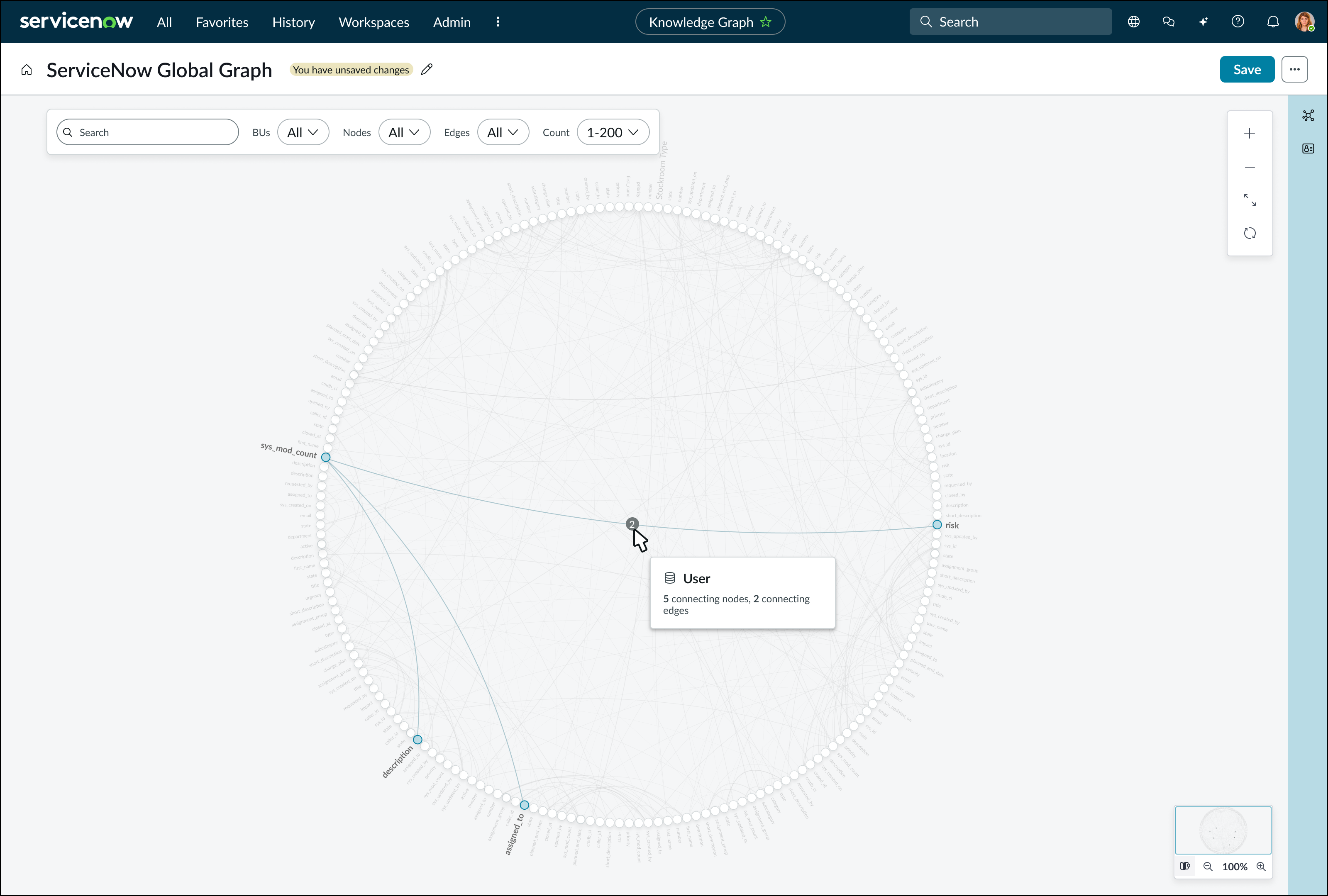Expand the Count 1-200 dropdown
This screenshot has width=1328, height=896.
(x=613, y=132)
